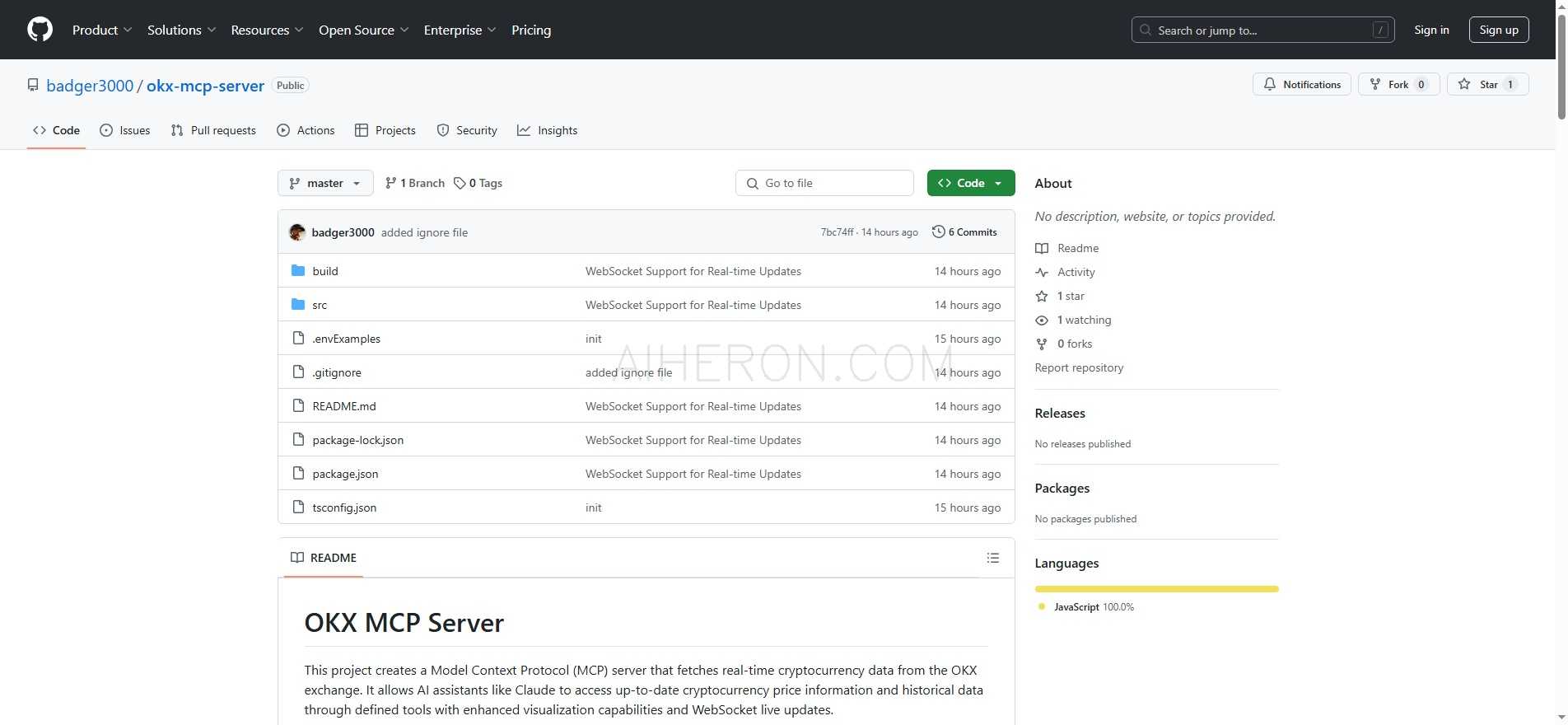Viewport: 1568px width, 725px height.
Task: Open the .gitignore file icon
Action: tap(298, 372)
